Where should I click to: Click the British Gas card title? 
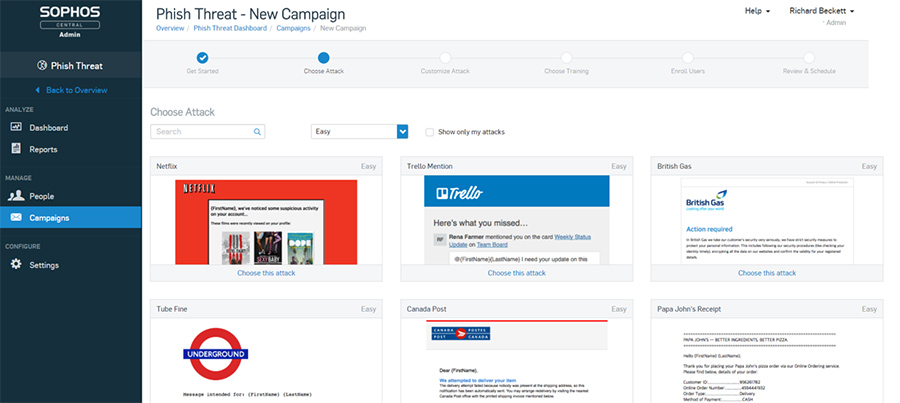click(x=674, y=166)
